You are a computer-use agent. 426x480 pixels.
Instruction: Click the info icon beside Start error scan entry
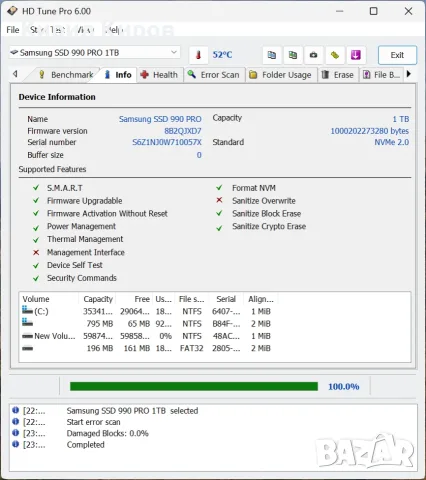pos(15,421)
